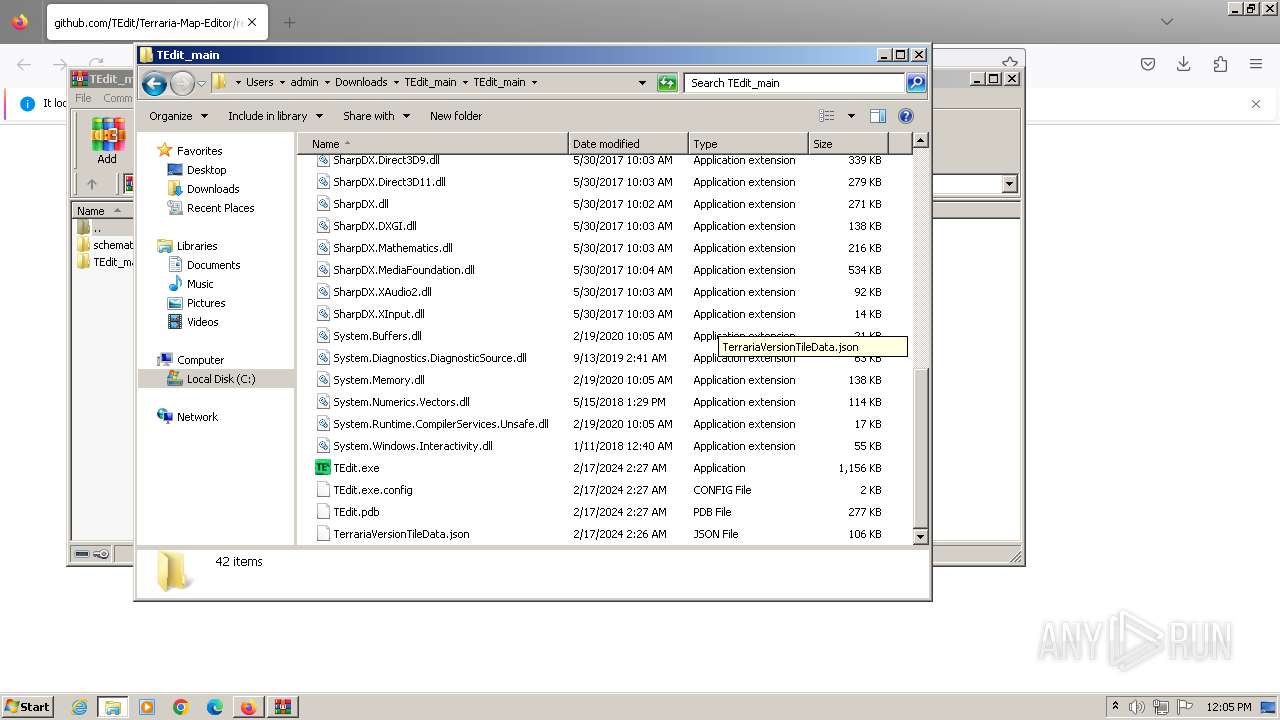This screenshot has width=1280, height=720.
Task: Click the file list scrollbar up arrow
Action: 921,141
